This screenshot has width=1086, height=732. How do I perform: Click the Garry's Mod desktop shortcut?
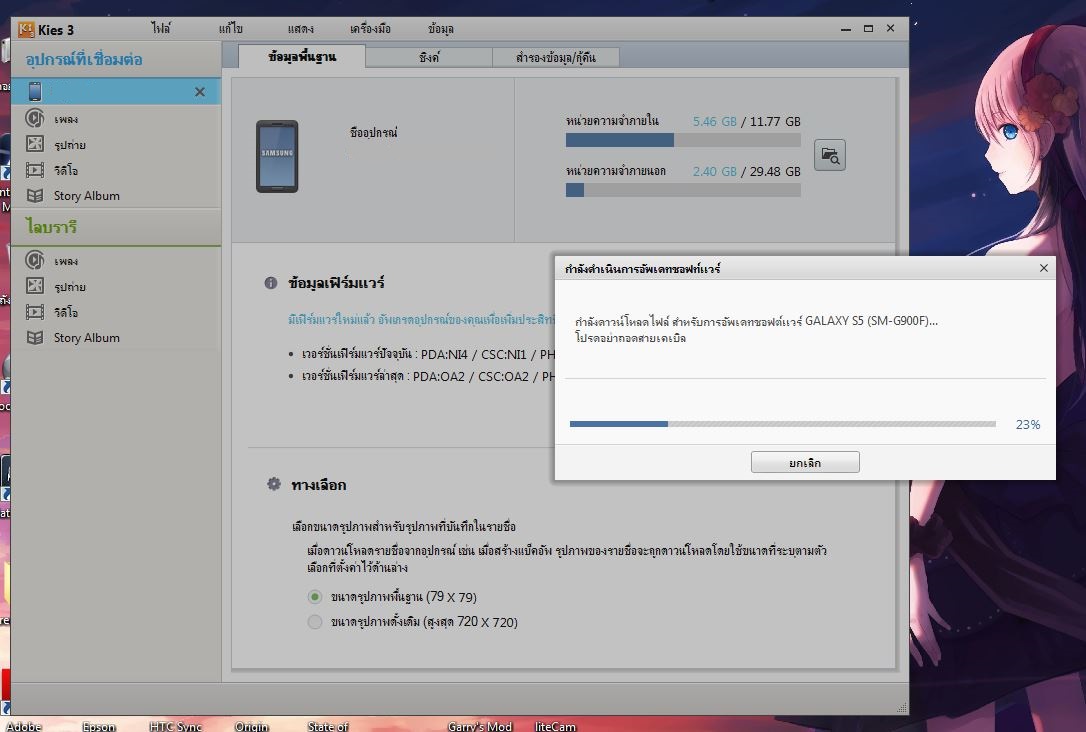pyautogui.click(x=479, y=726)
